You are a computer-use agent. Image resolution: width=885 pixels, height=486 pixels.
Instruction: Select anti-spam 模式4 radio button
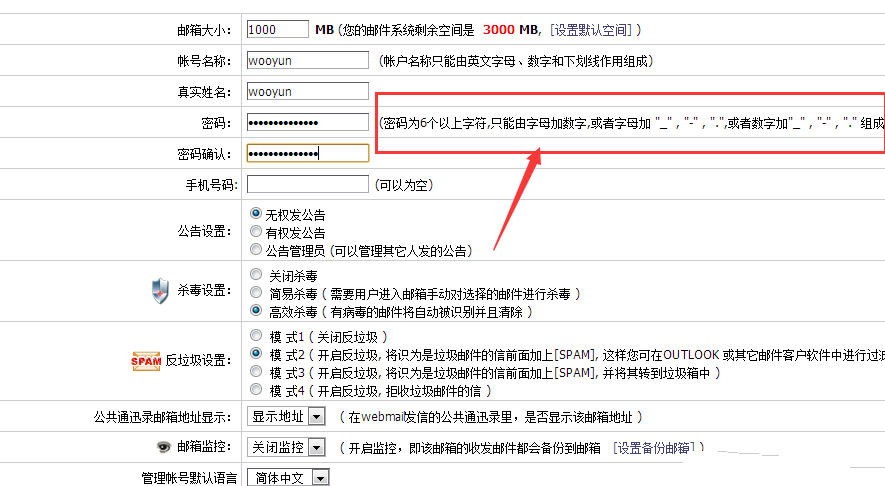tap(256, 390)
